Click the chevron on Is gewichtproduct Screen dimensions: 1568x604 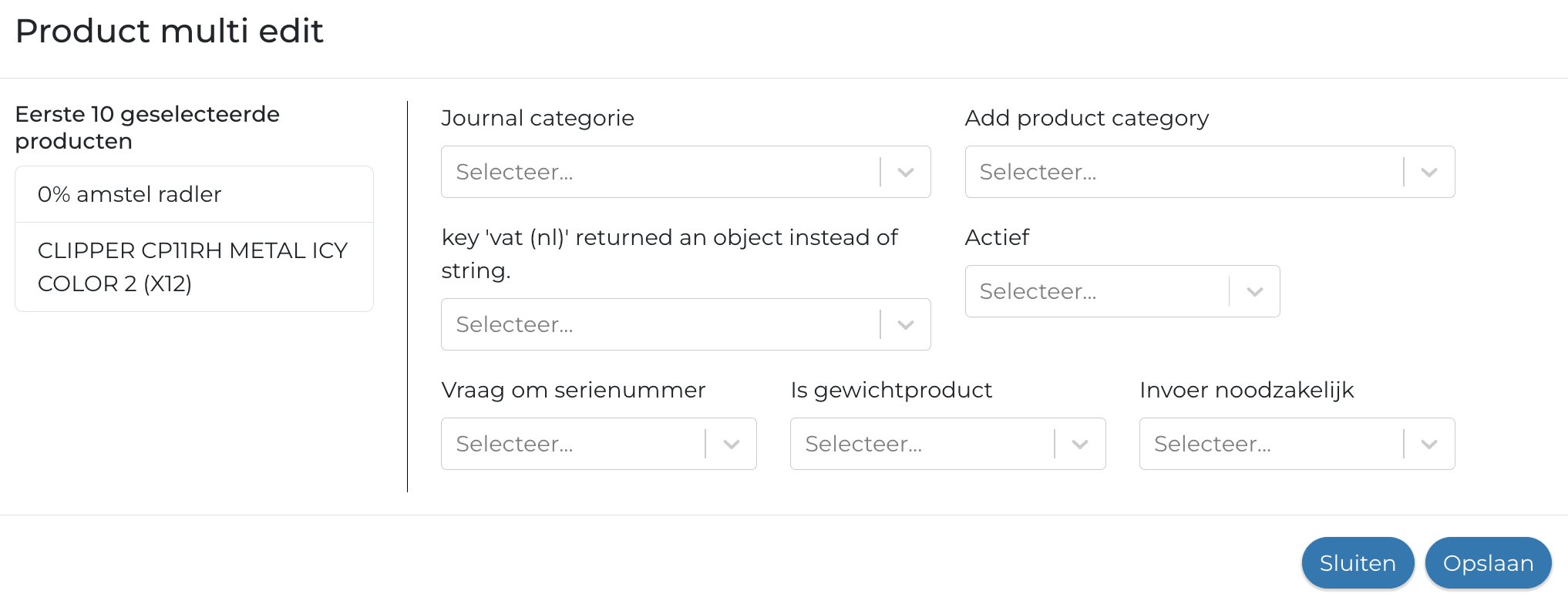1080,444
